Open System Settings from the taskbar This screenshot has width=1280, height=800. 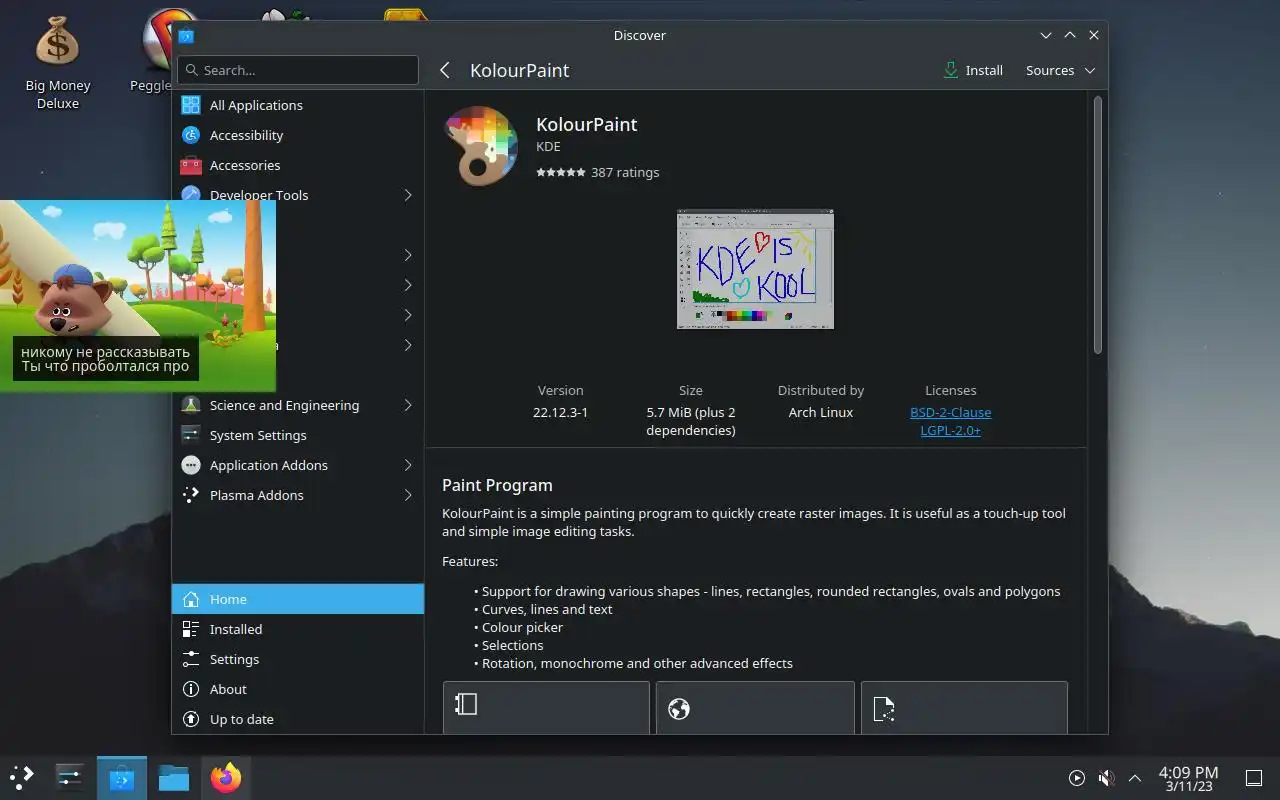69,777
